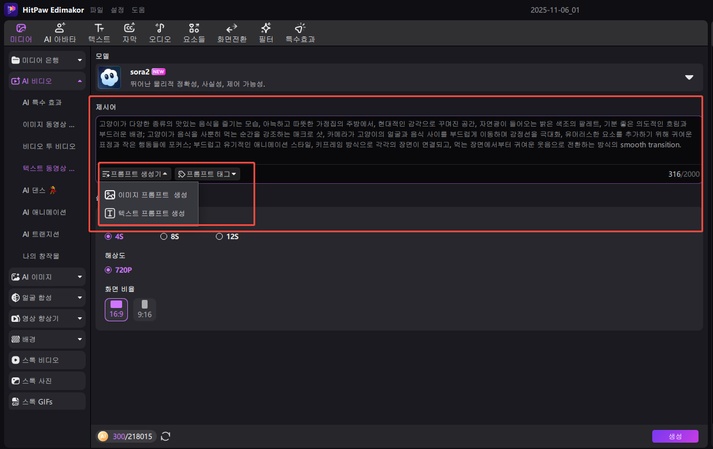Choose the 16:9 aspect ratio

coord(116,309)
